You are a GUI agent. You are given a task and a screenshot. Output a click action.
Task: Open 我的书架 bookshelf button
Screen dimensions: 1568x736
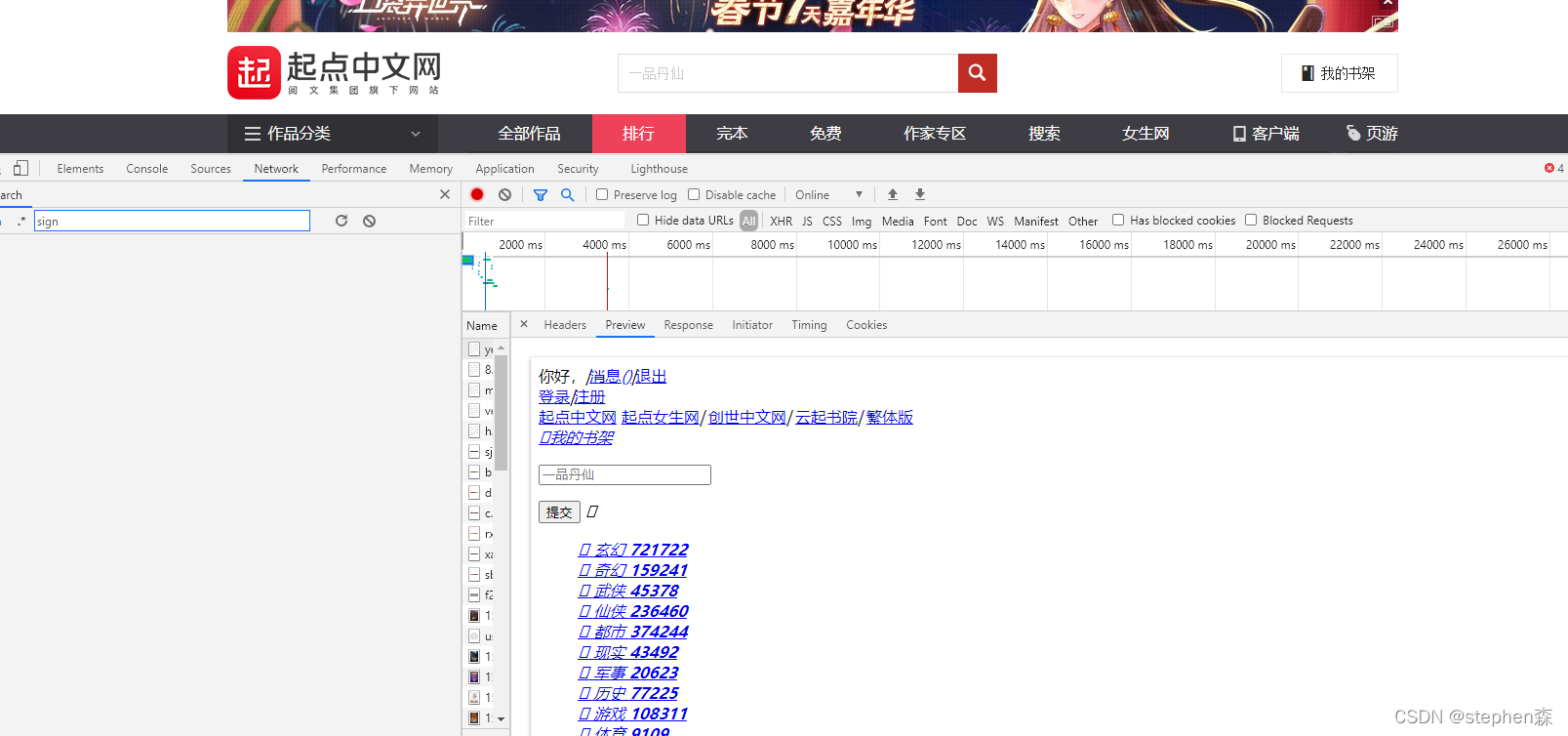point(1339,73)
